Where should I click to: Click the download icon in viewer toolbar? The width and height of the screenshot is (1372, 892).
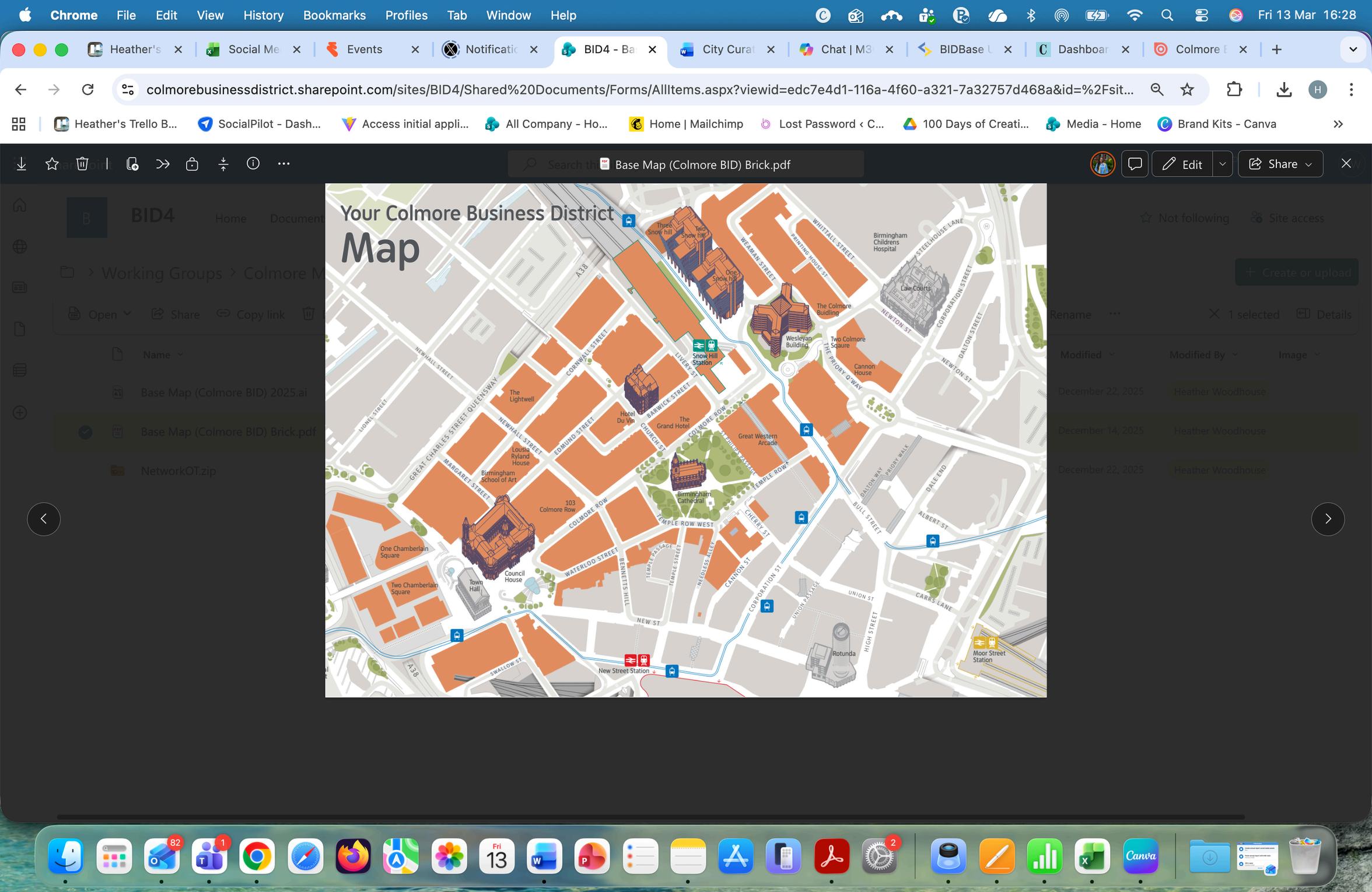(22, 164)
